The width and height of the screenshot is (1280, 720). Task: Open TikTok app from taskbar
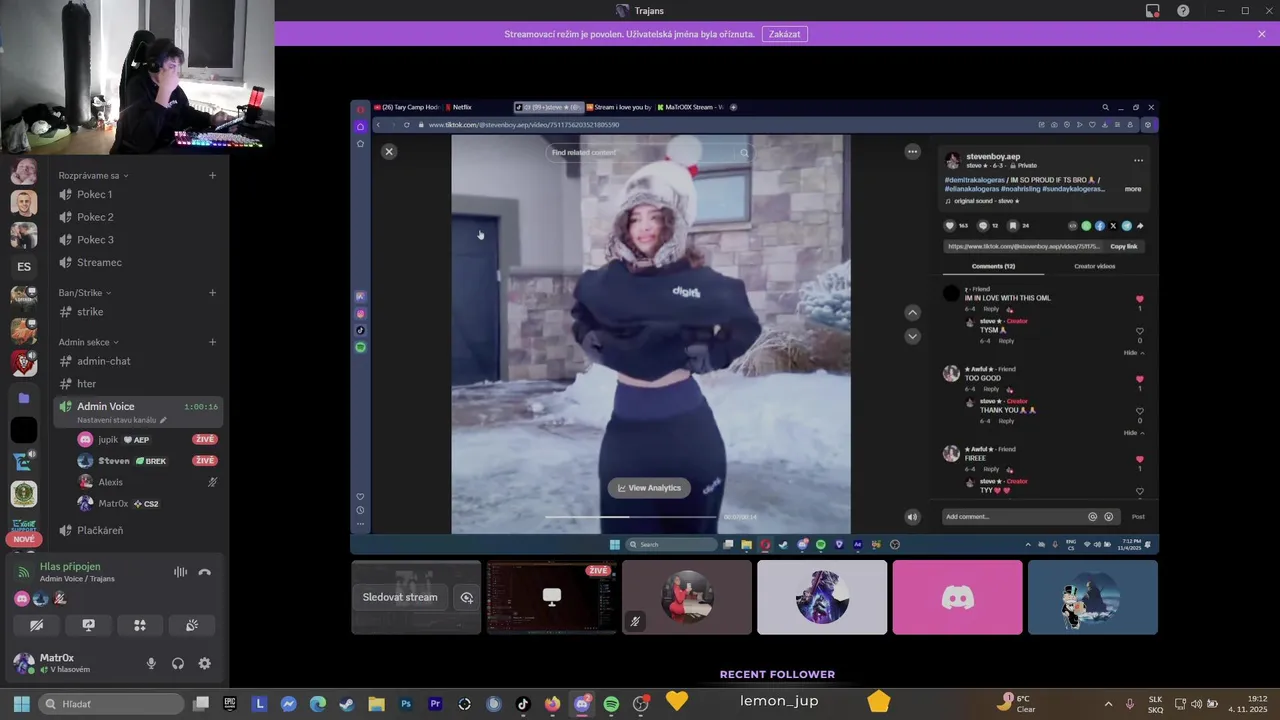point(523,704)
